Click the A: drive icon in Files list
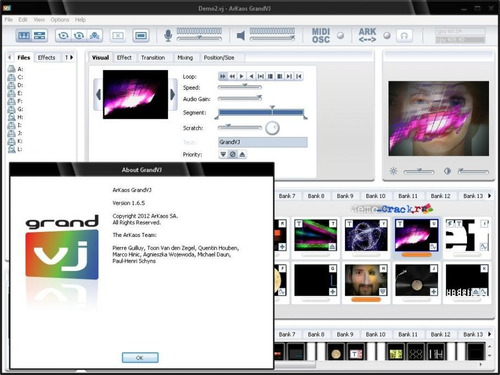Viewport: 500px width, 375px height. click(12, 69)
